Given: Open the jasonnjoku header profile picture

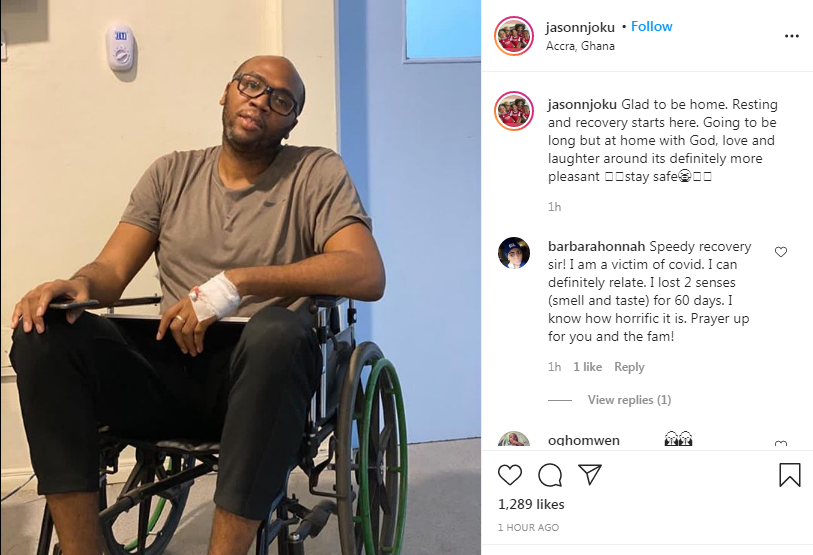Looking at the screenshot, I should click(x=514, y=36).
